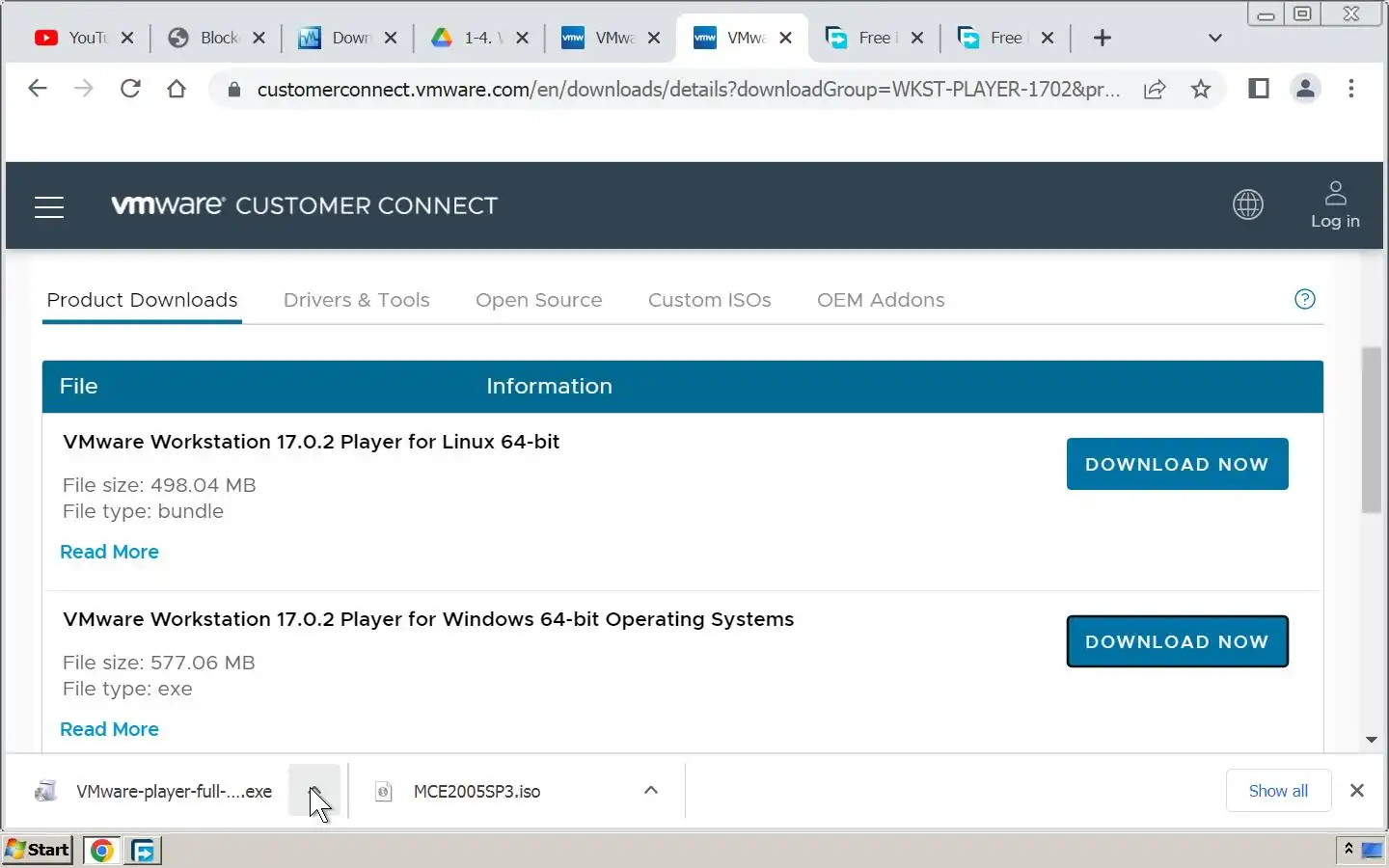
Task: Expand options for MCE2005SP3.iso download
Action: (651, 791)
